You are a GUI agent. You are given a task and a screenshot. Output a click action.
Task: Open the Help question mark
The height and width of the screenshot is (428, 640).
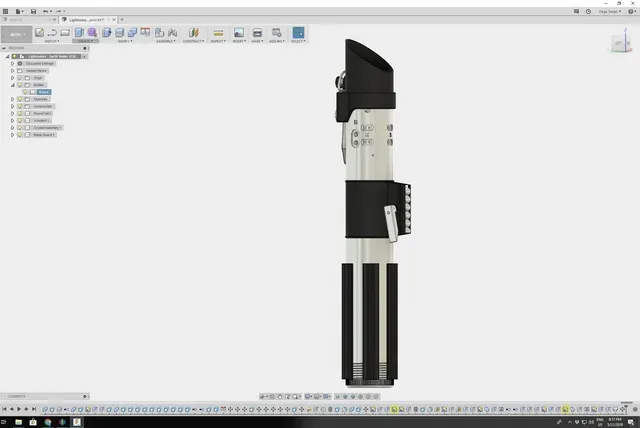point(631,11)
